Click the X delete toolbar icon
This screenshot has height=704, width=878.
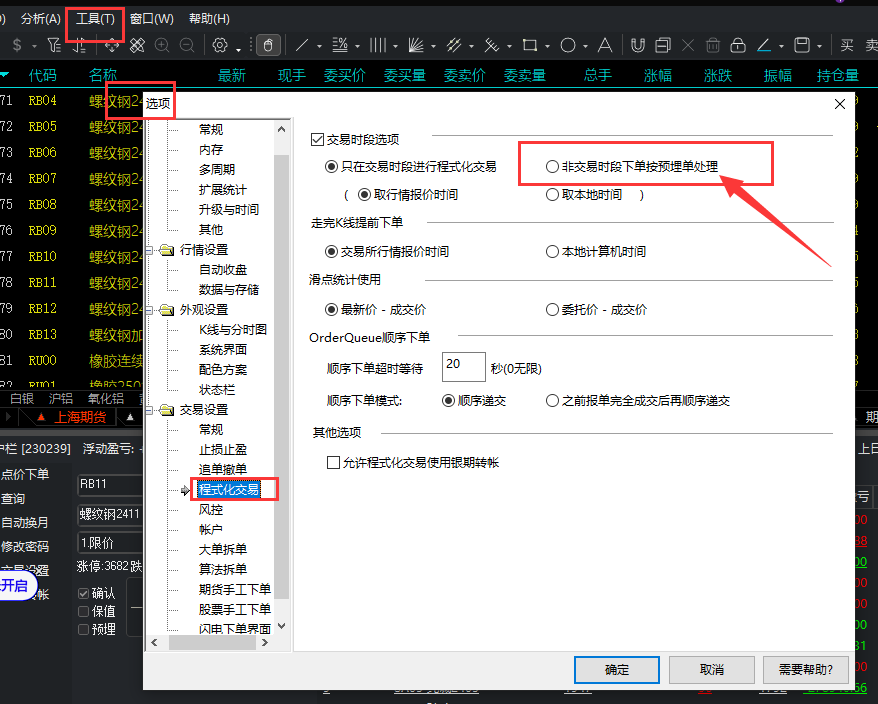click(688, 45)
